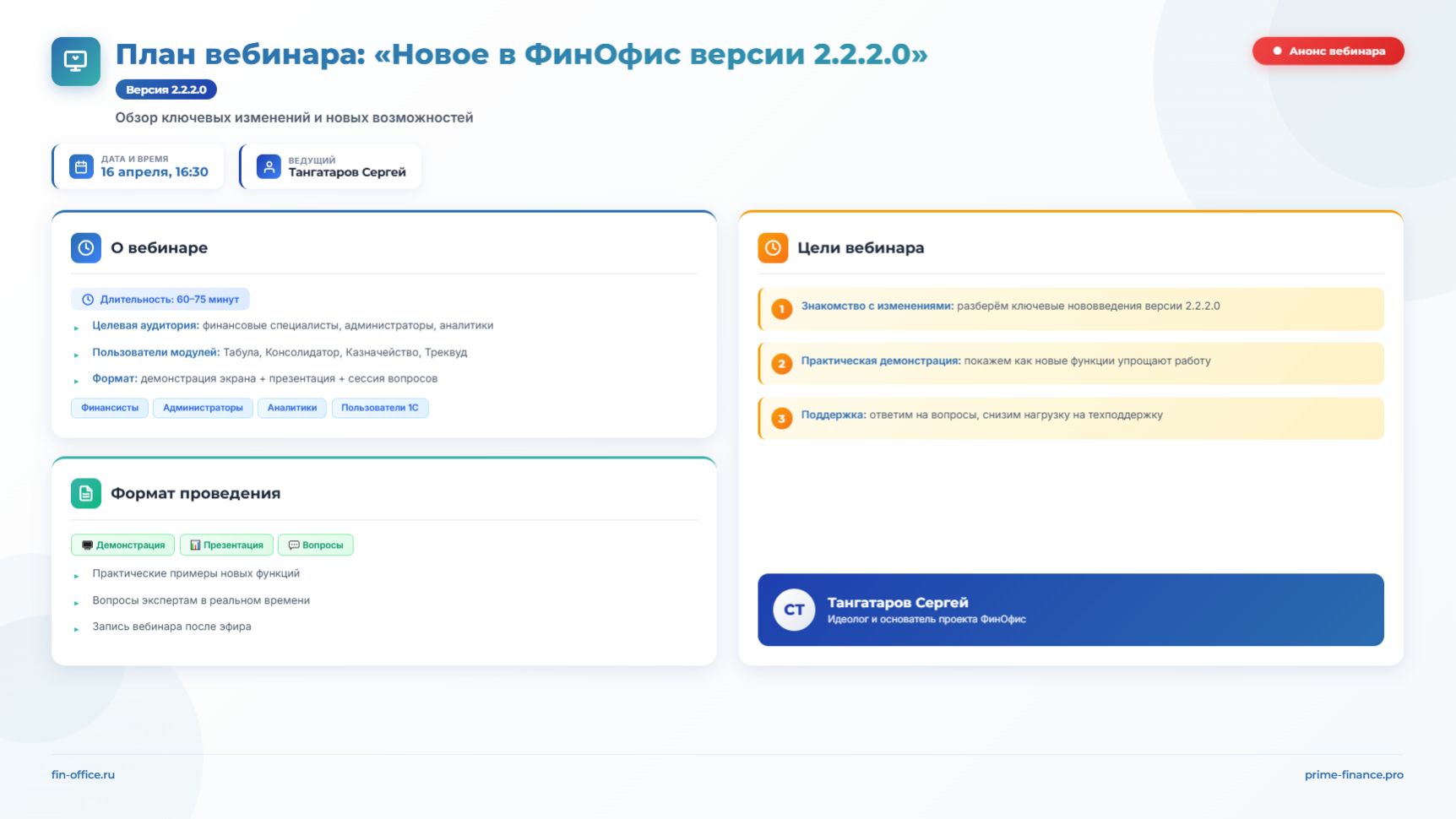
Task: Click the person icon beside Ведущий
Action: [x=269, y=166]
